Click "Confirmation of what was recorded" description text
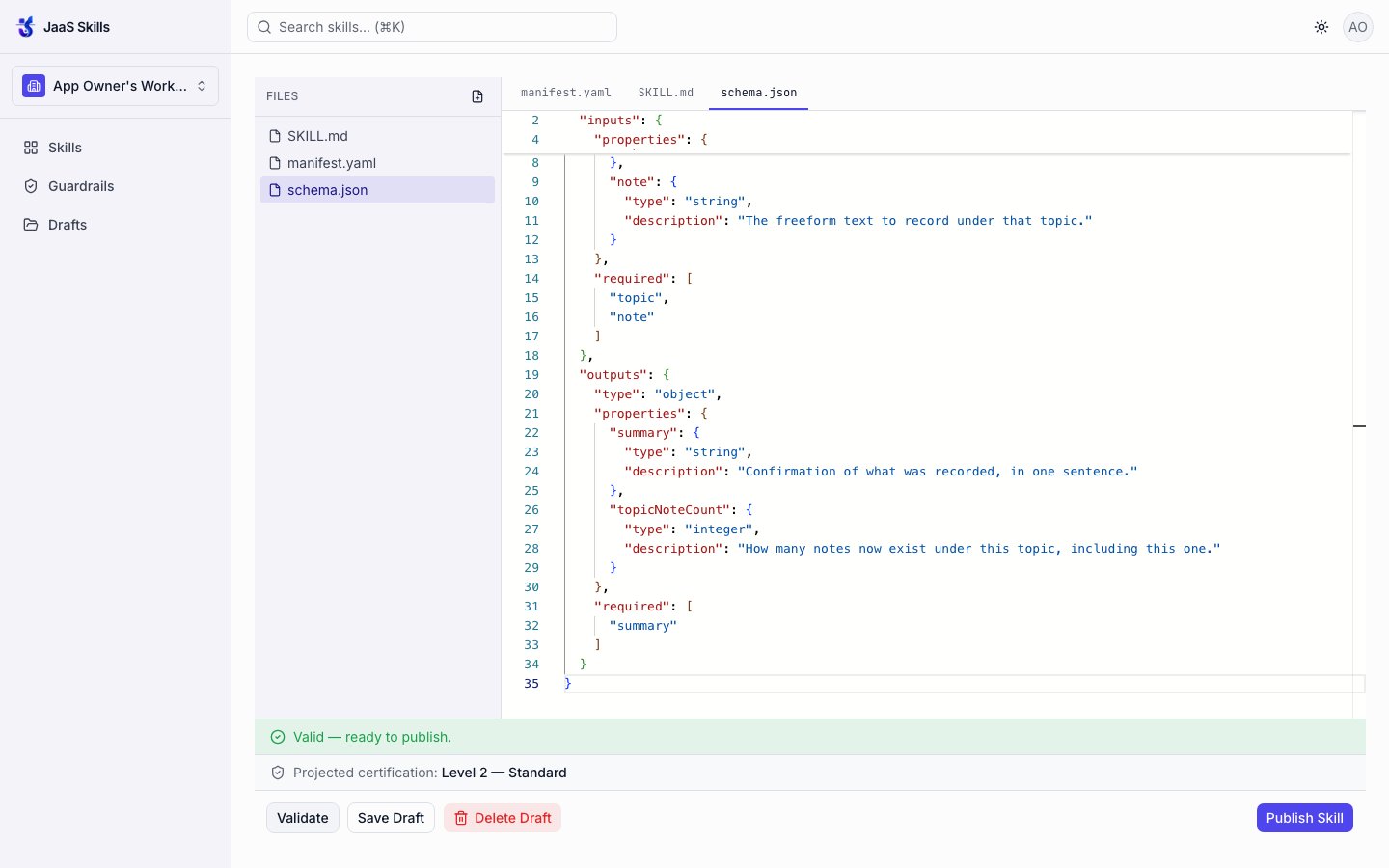Image resolution: width=1389 pixels, height=868 pixels. [938, 472]
